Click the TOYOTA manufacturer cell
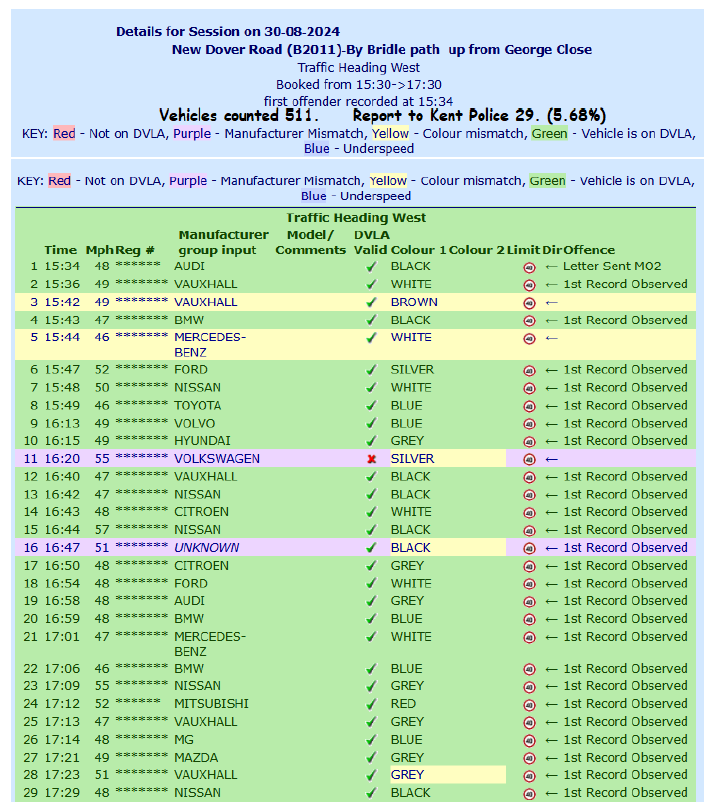Screen dimensions: 704x810 [197, 406]
